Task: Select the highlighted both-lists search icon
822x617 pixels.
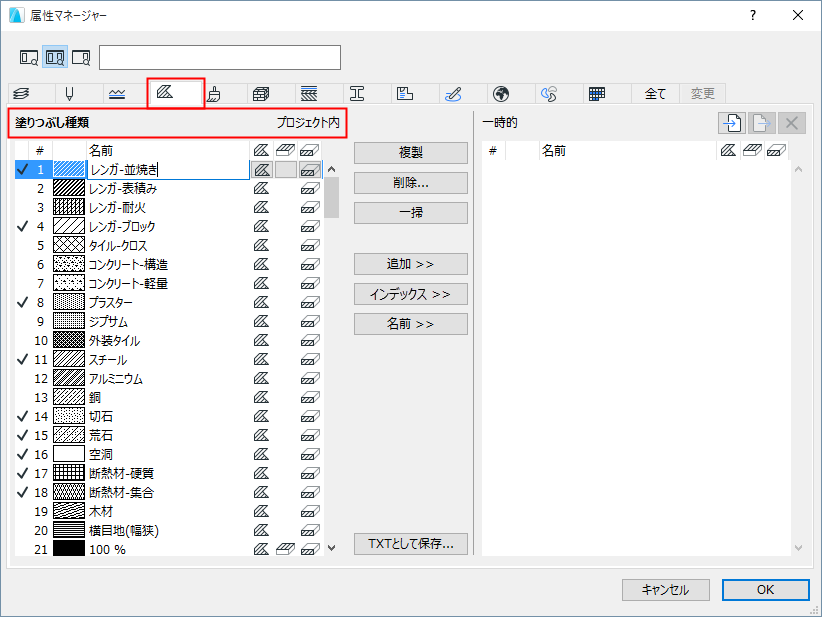Action: point(55,57)
